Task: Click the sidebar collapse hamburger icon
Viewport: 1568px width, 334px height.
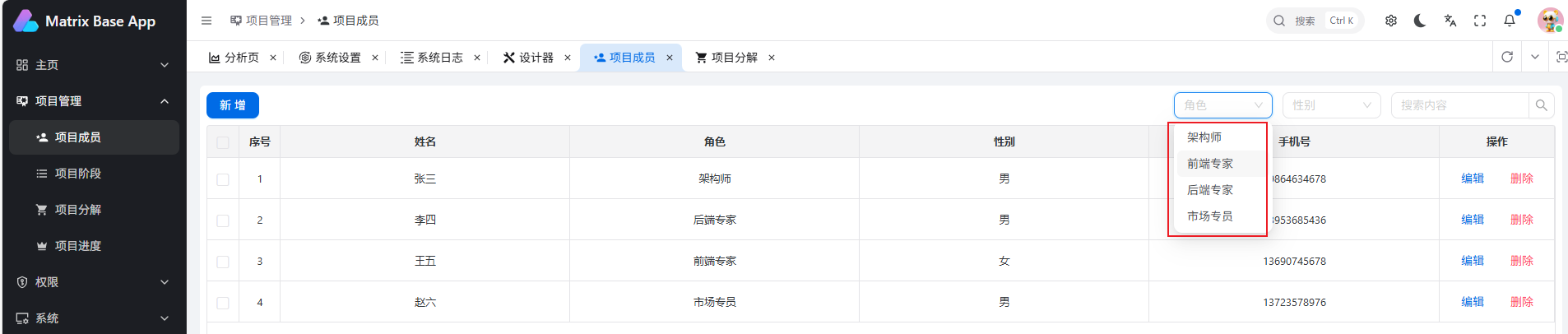Action: tap(206, 21)
